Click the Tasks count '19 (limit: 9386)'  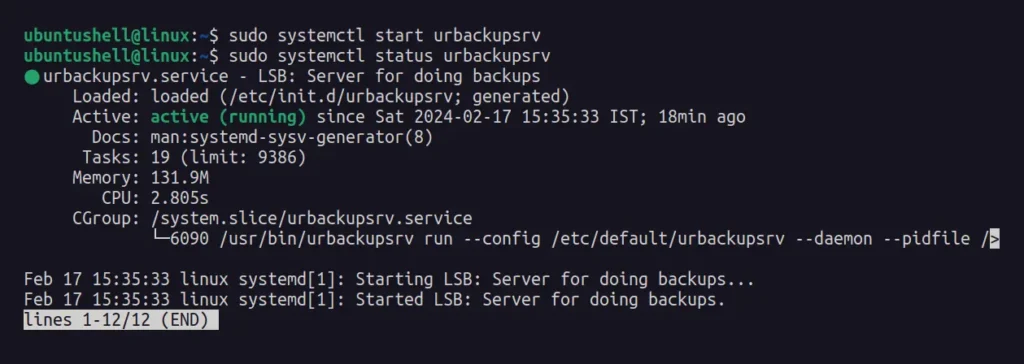coord(229,157)
